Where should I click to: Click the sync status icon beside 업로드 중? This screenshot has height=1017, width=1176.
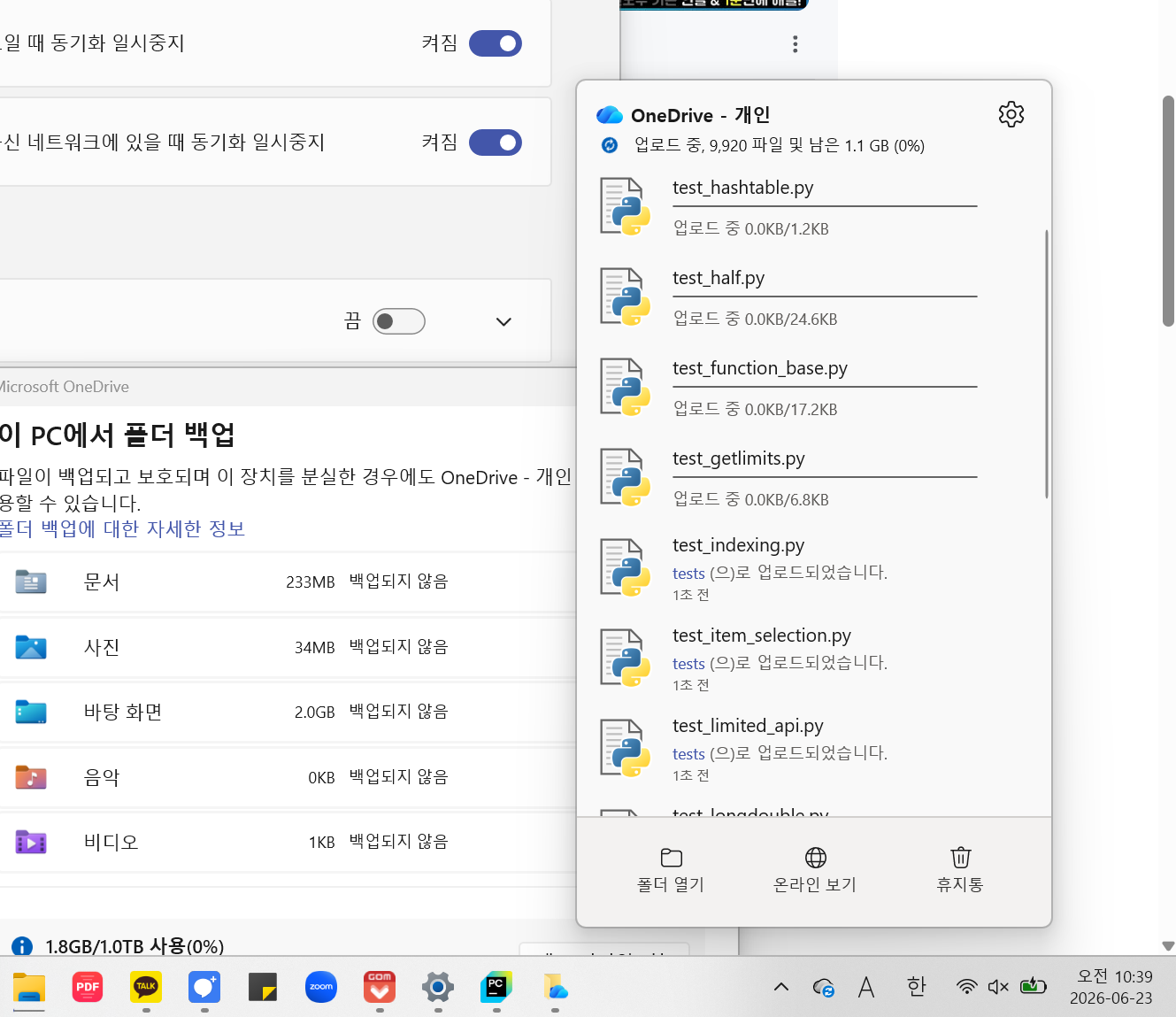pos(610,145)
